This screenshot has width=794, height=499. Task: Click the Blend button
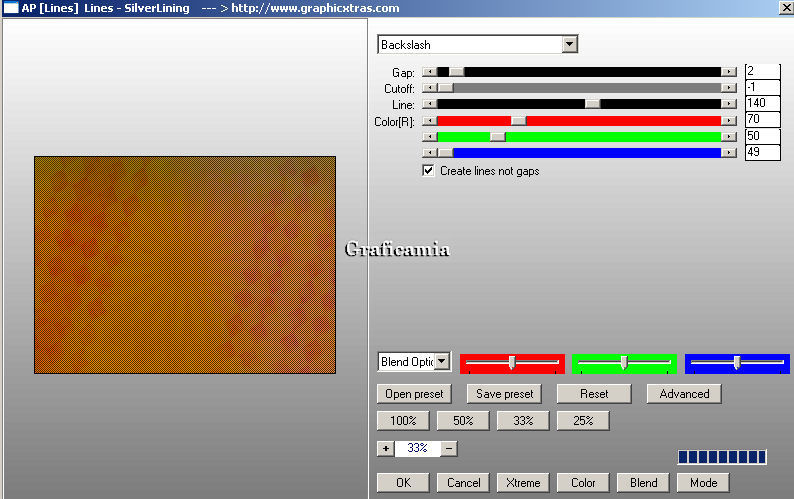point(643,483)
